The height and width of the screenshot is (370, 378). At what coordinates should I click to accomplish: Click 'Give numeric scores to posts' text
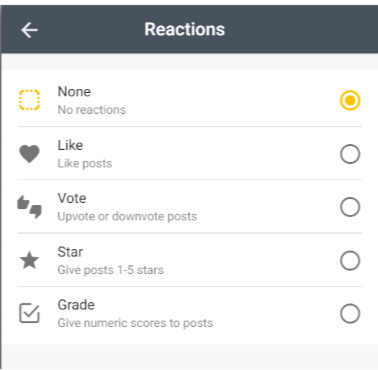[x=135, y=323]
